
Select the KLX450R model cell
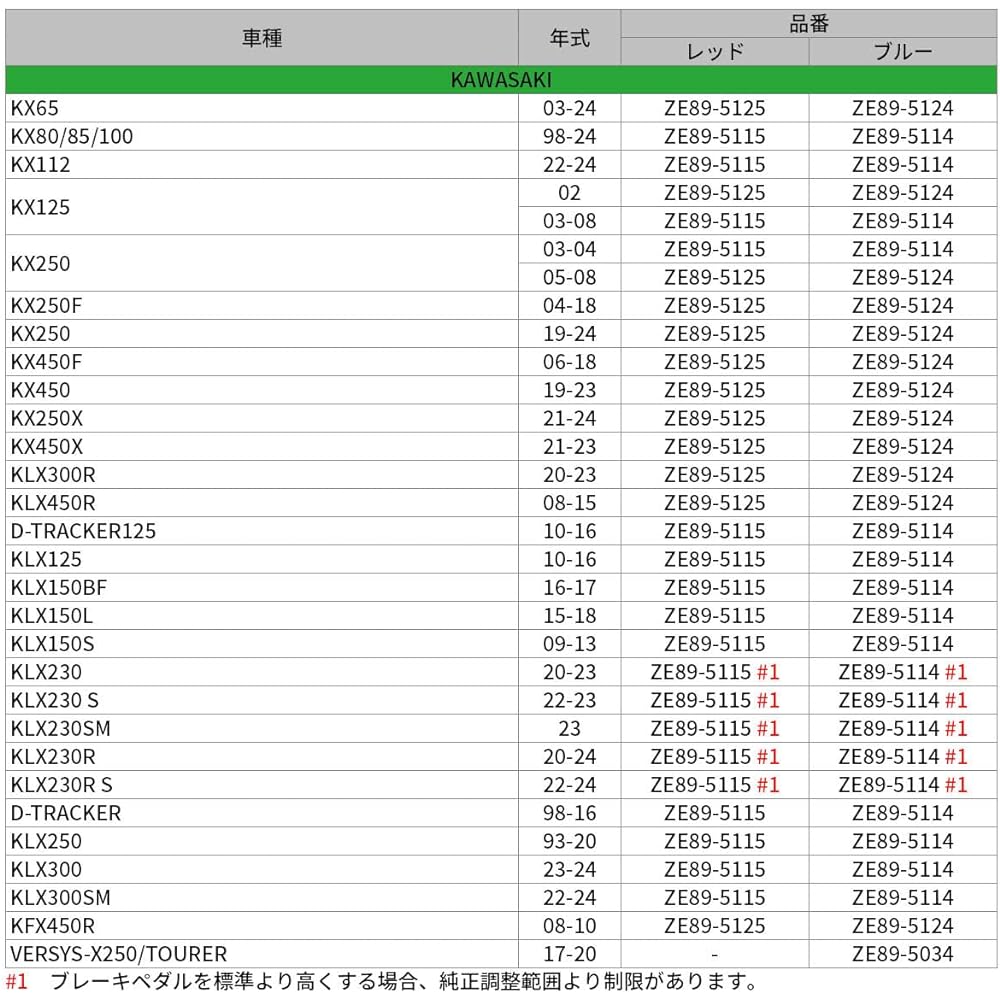[x=261, y=503]
